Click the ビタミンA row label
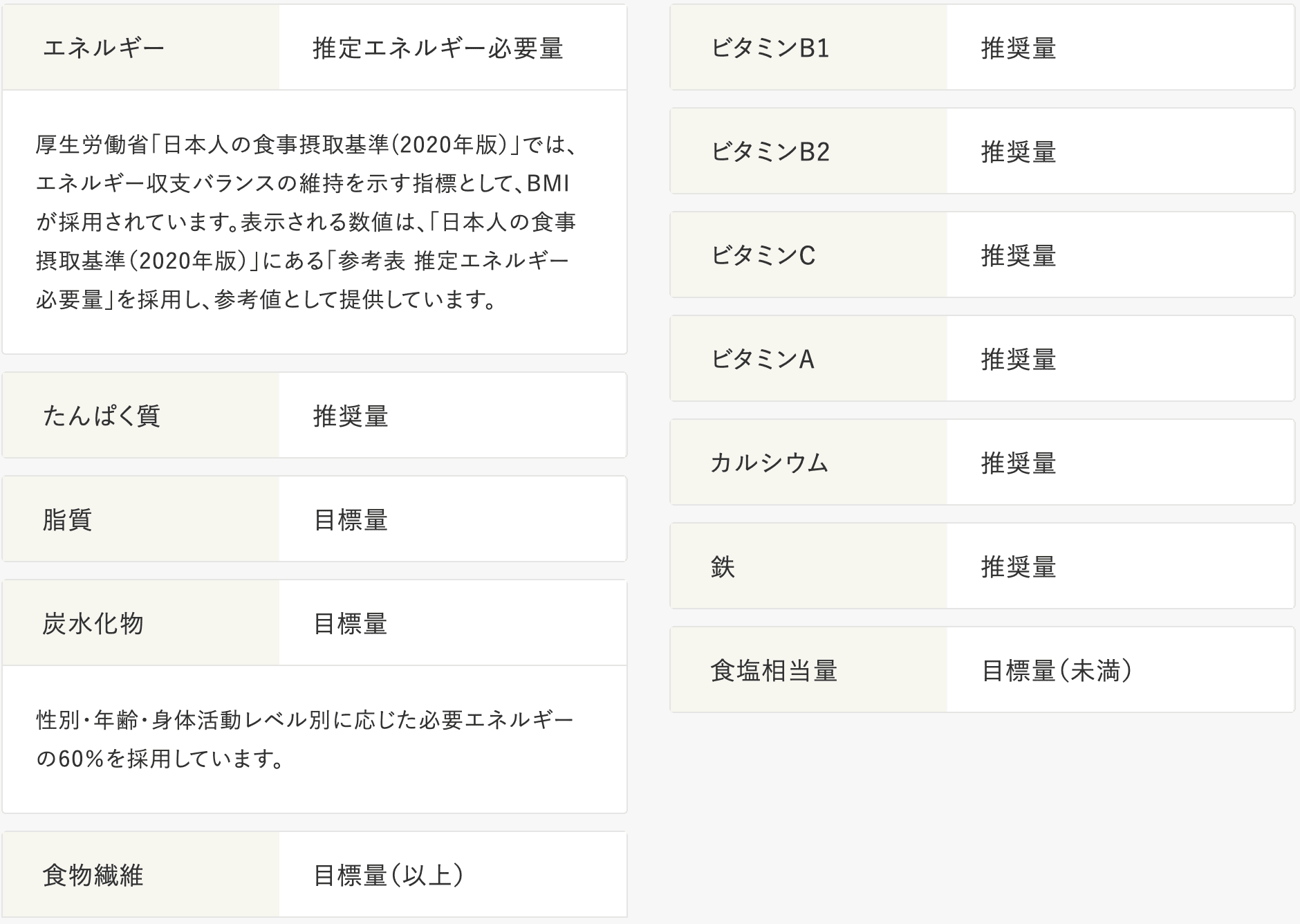Image resolution: width=1300 pixels, height=924 pixels. point(763,359)
